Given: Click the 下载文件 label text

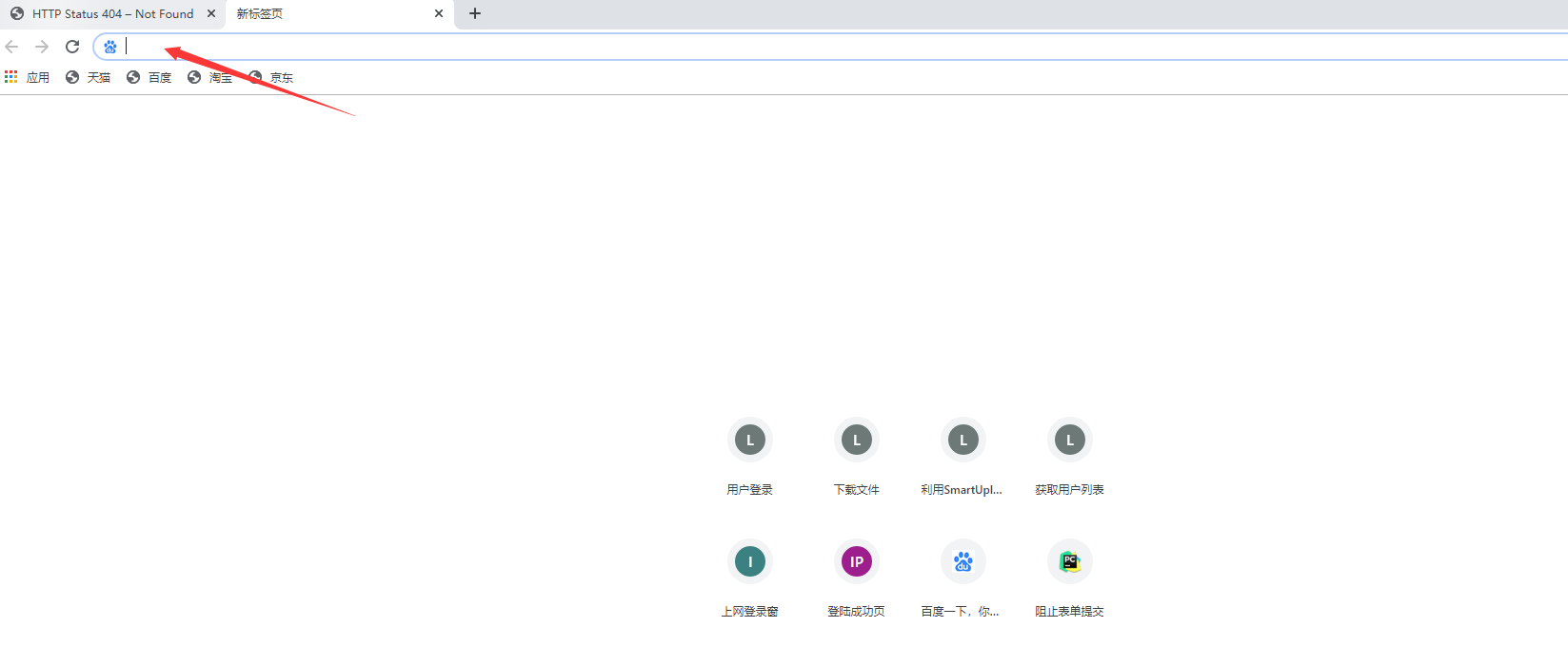Looking at the screenshot, I should [857, 490].
